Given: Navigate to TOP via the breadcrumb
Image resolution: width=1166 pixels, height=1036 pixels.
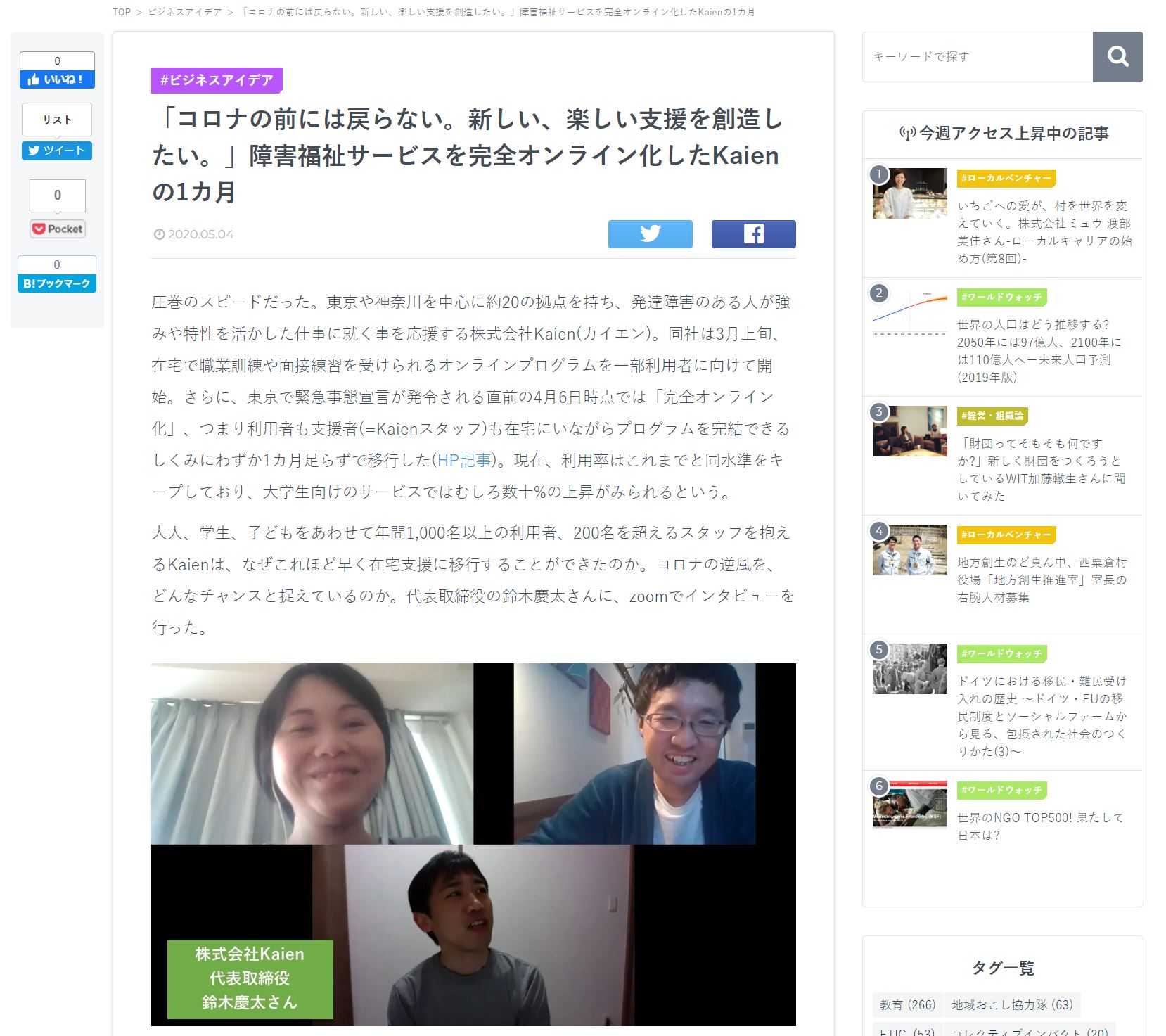Looking at the screenshot, I should point(120,11).
